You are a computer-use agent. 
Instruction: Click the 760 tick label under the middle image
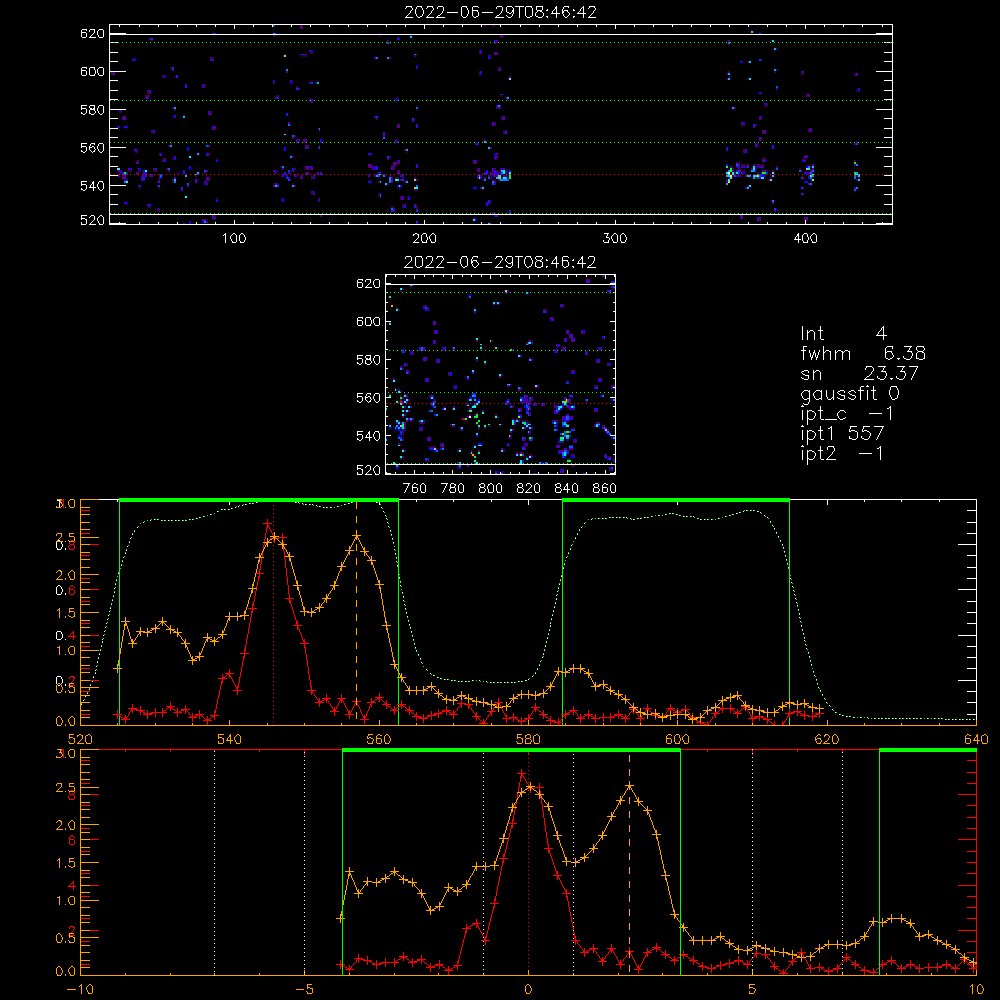(415, 489)
